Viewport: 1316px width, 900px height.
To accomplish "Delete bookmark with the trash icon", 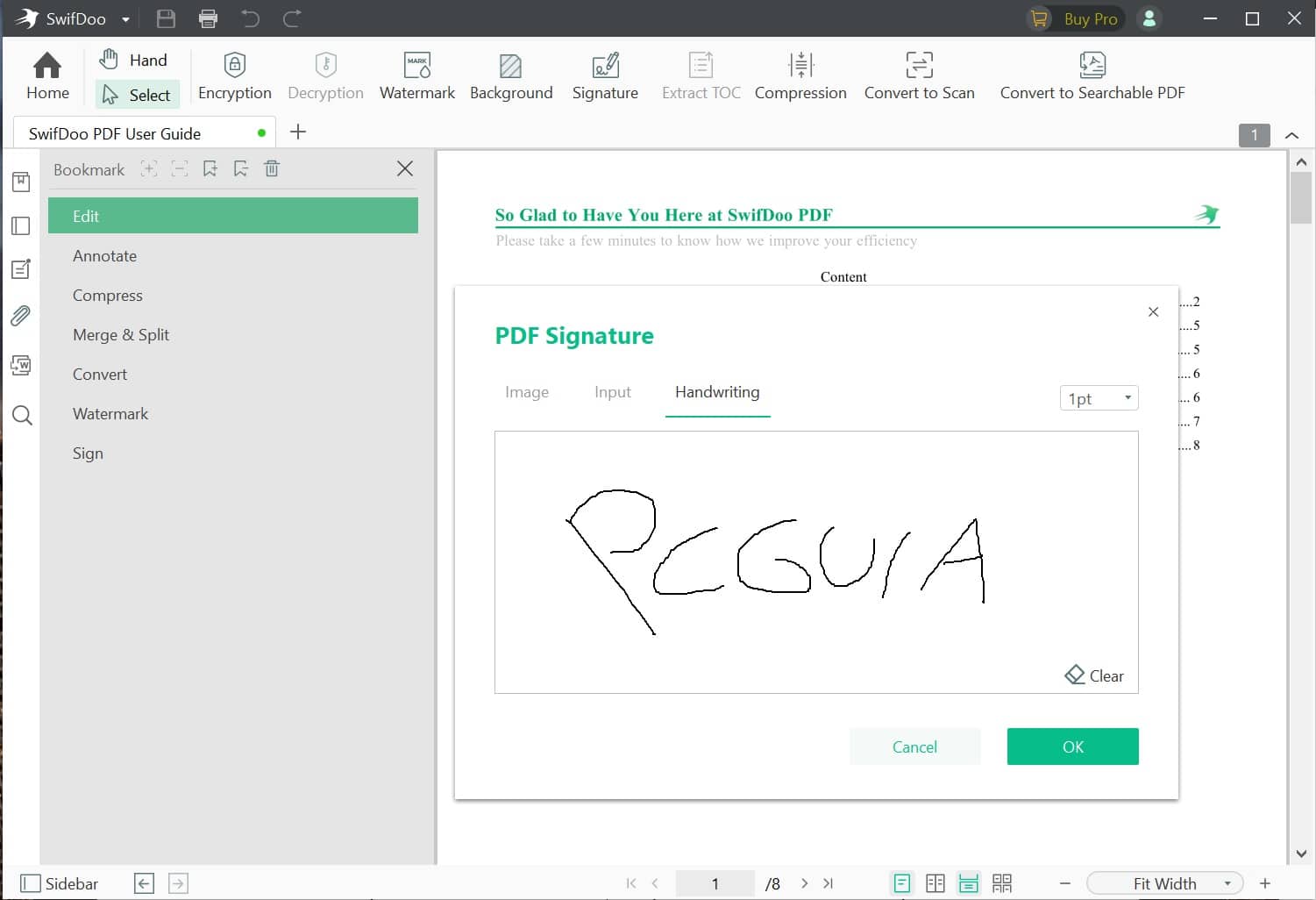I will click(x=272, y=168).
